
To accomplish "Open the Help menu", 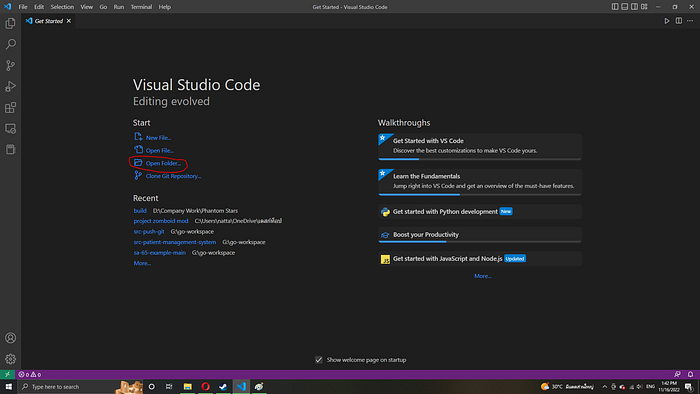I will click(165, 7).
